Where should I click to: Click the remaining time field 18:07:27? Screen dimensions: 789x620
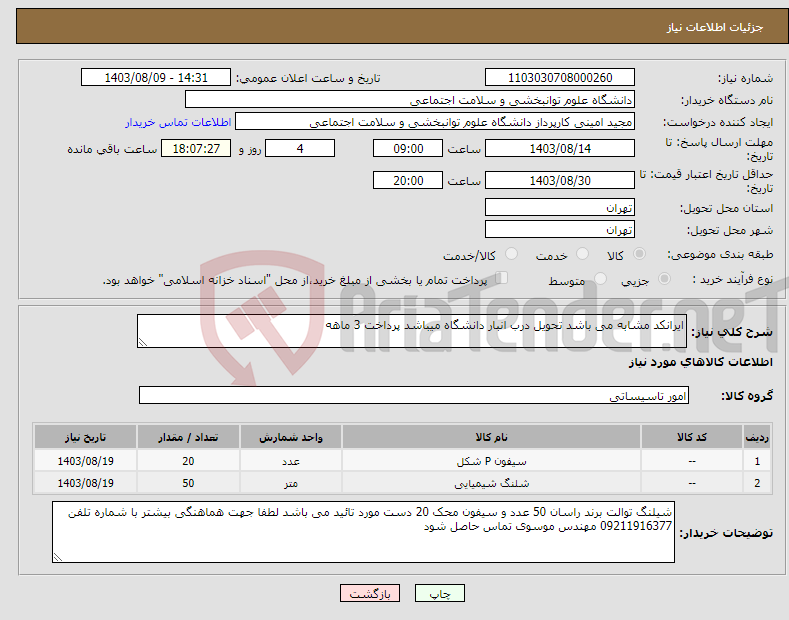(196, 148)
